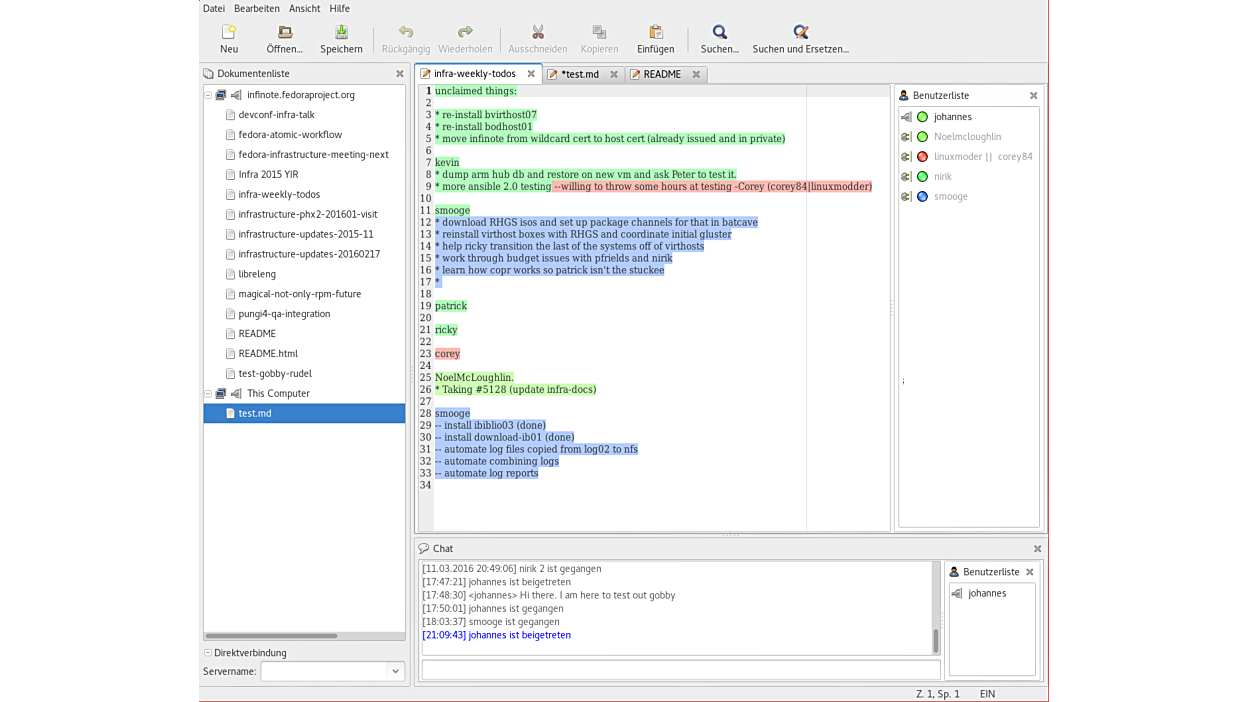1248x702 pixels.
Task: Select user Noelmcloughlin in Benutzerliste
Action: tap(967, 137)
